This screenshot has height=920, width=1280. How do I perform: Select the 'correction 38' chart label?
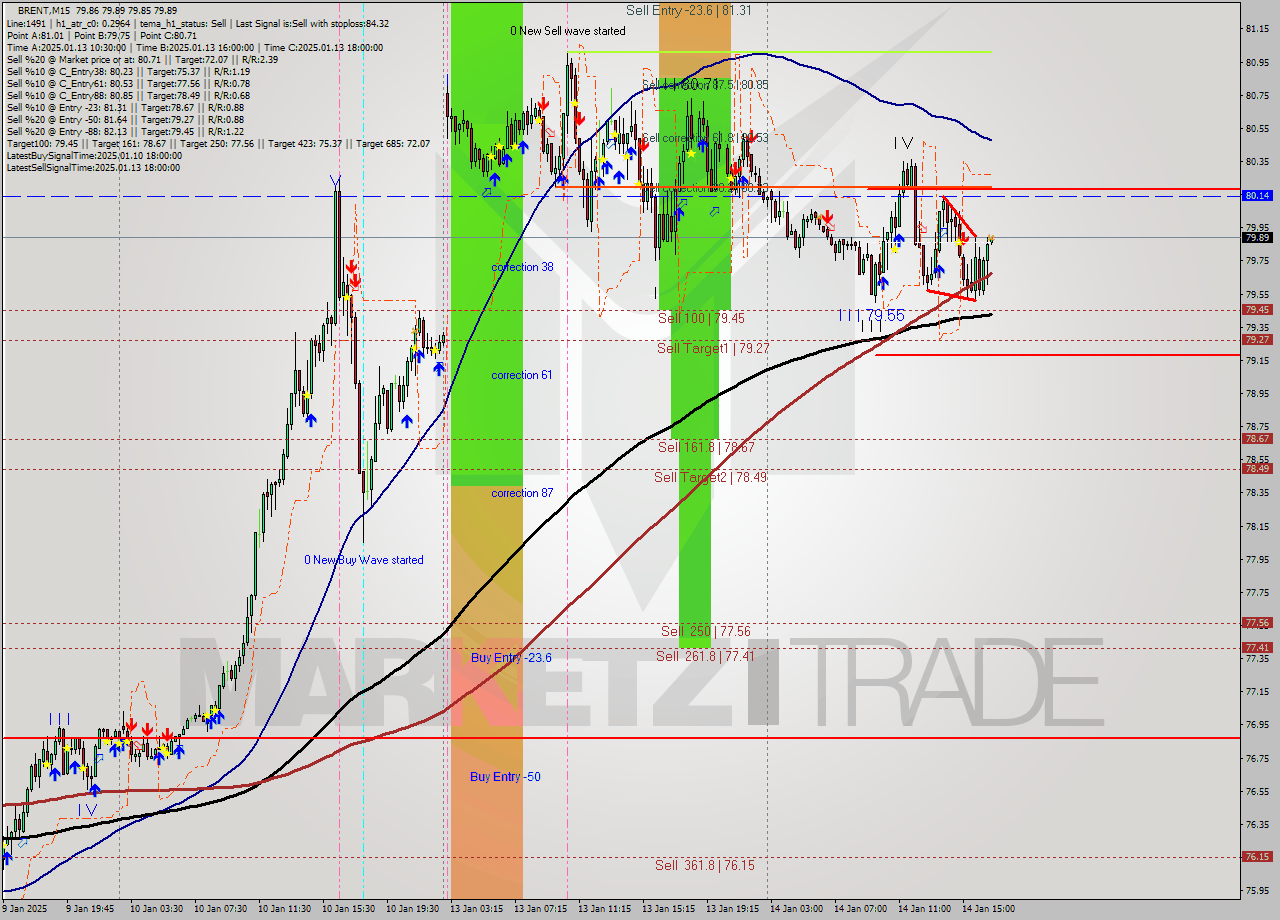(x=522, y=267)
